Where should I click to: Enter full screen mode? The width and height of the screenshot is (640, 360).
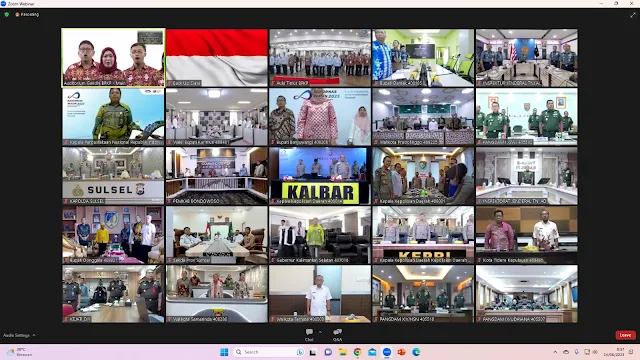633,15
